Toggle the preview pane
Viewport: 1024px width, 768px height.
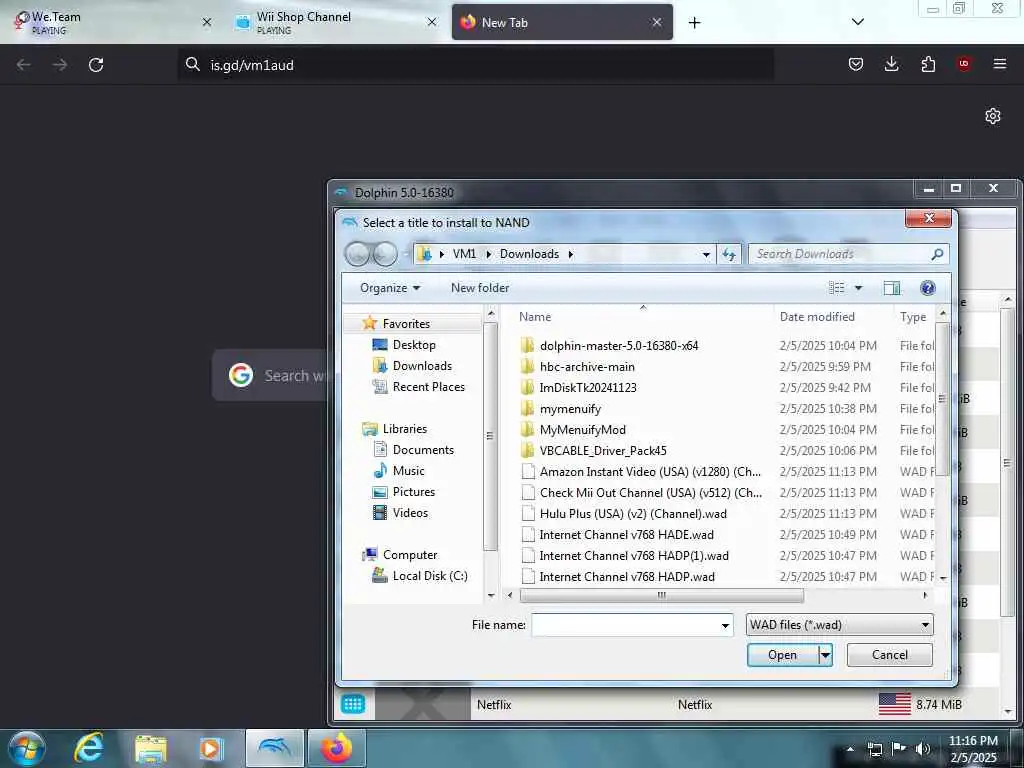(x=891, y=288)
